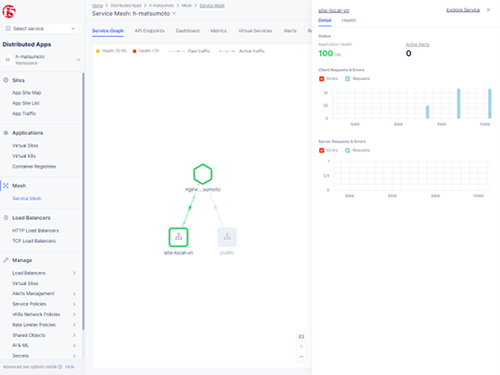Toggle Errors checkbox in Client Requests chart
Screen dimensions: 500x375
pyautogui.click(x=322, y=79)
